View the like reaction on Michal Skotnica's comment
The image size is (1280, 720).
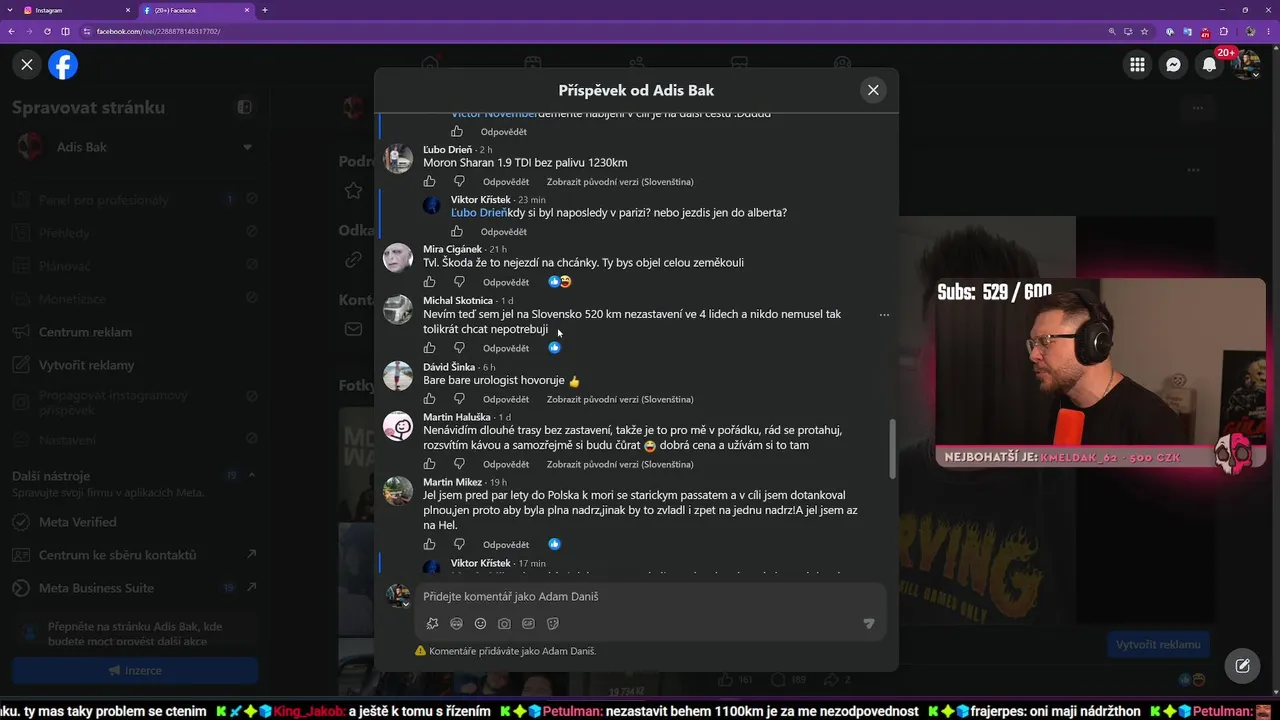pyautogui.click(x=555, y=348)
